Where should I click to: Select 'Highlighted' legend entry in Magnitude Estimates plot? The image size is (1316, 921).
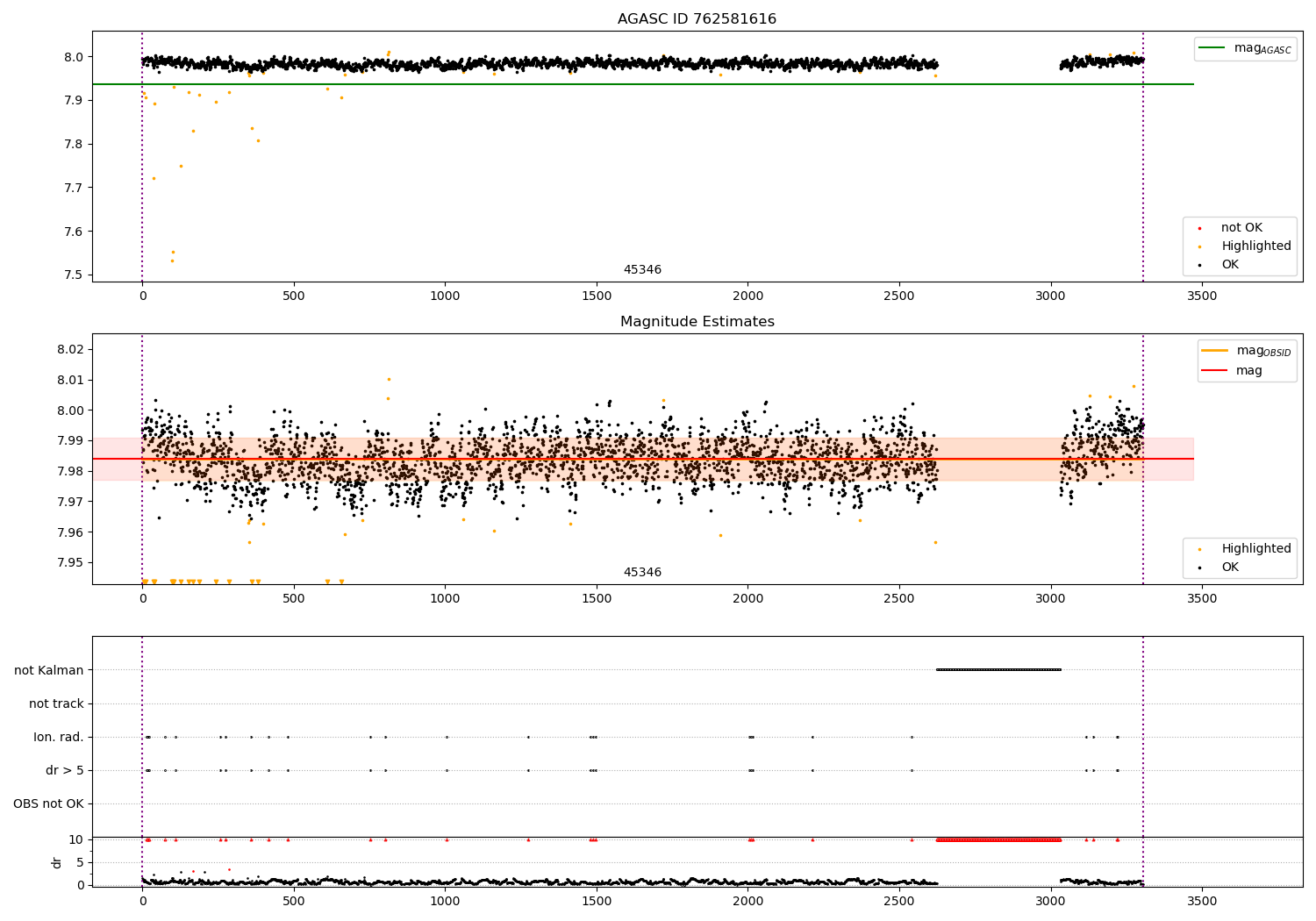coord(1255,549)
